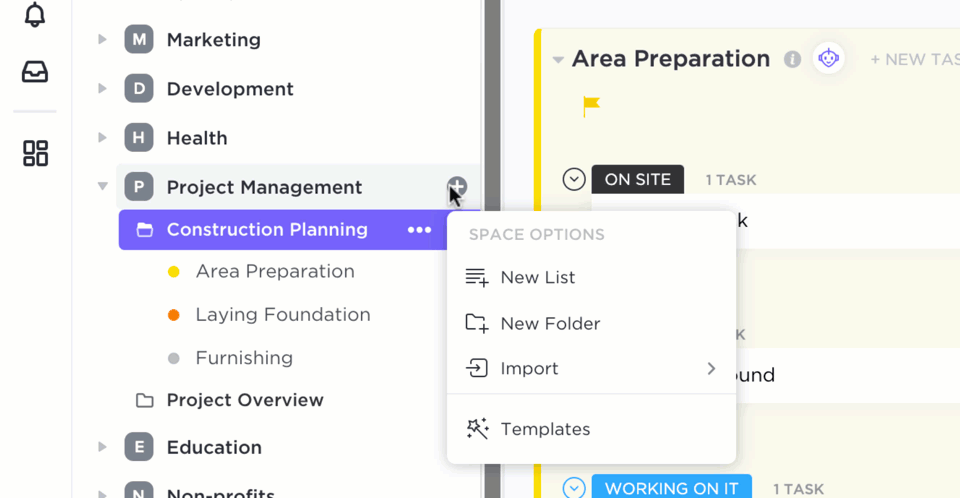This screenshot has width=960, height=498.
Task: Open Templates from the menu
Action: pos(545,429)
